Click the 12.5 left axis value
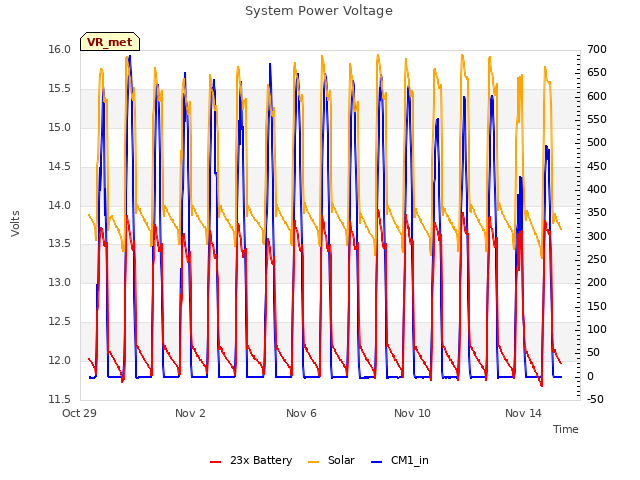Viewport: 640px width, 480px height. (x=60, y=321)
